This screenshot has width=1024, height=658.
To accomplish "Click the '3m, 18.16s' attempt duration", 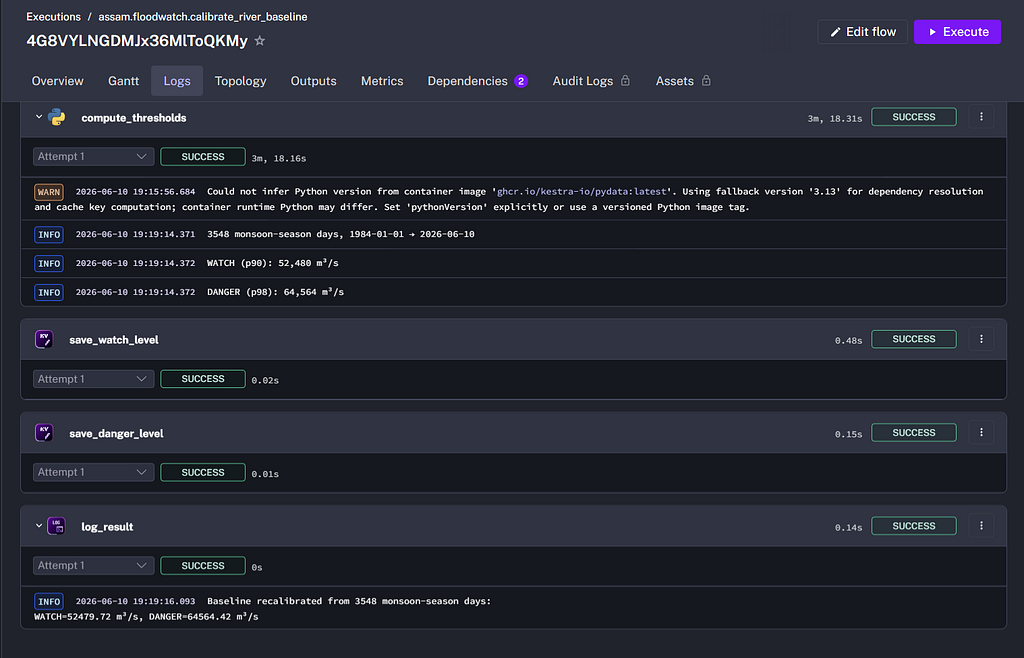I will coord(279,158).
